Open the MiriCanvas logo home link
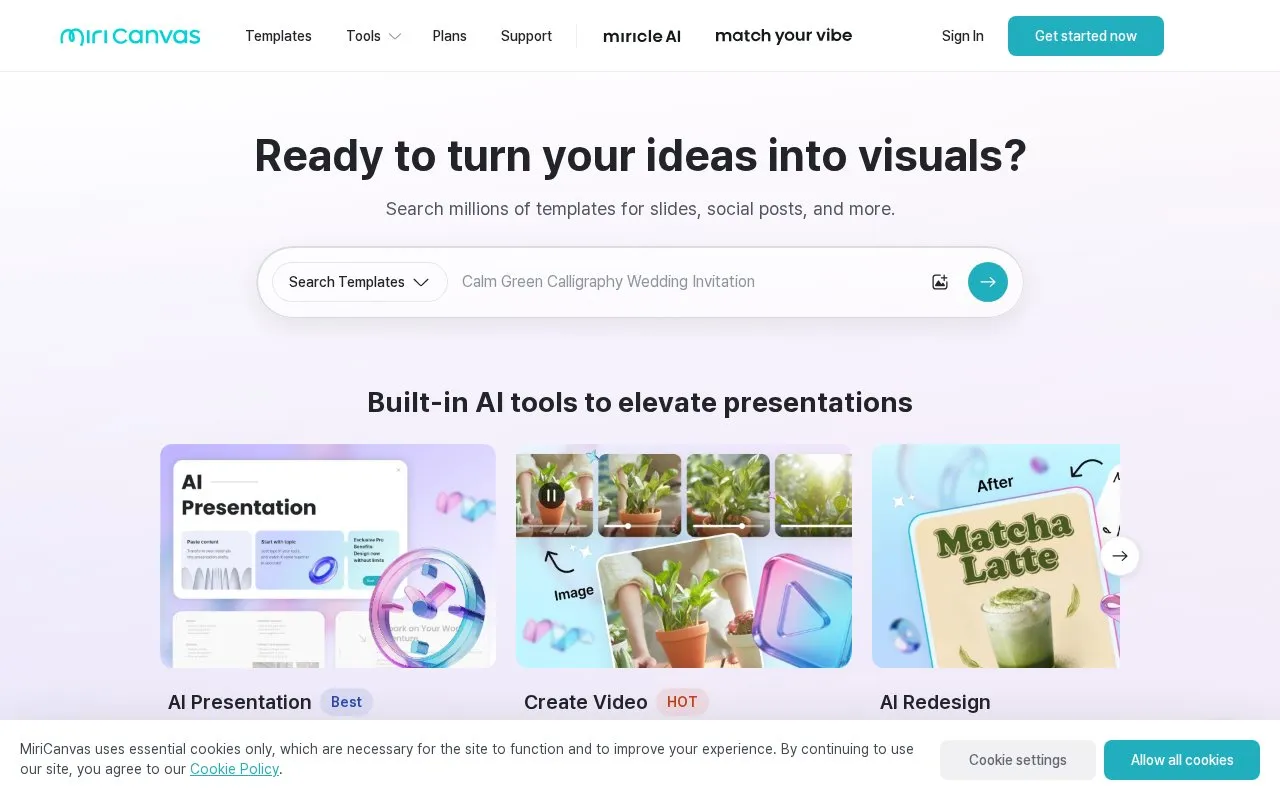Image resolution: width=1280 pixels, height=800 pixels. tap(130, 36)
